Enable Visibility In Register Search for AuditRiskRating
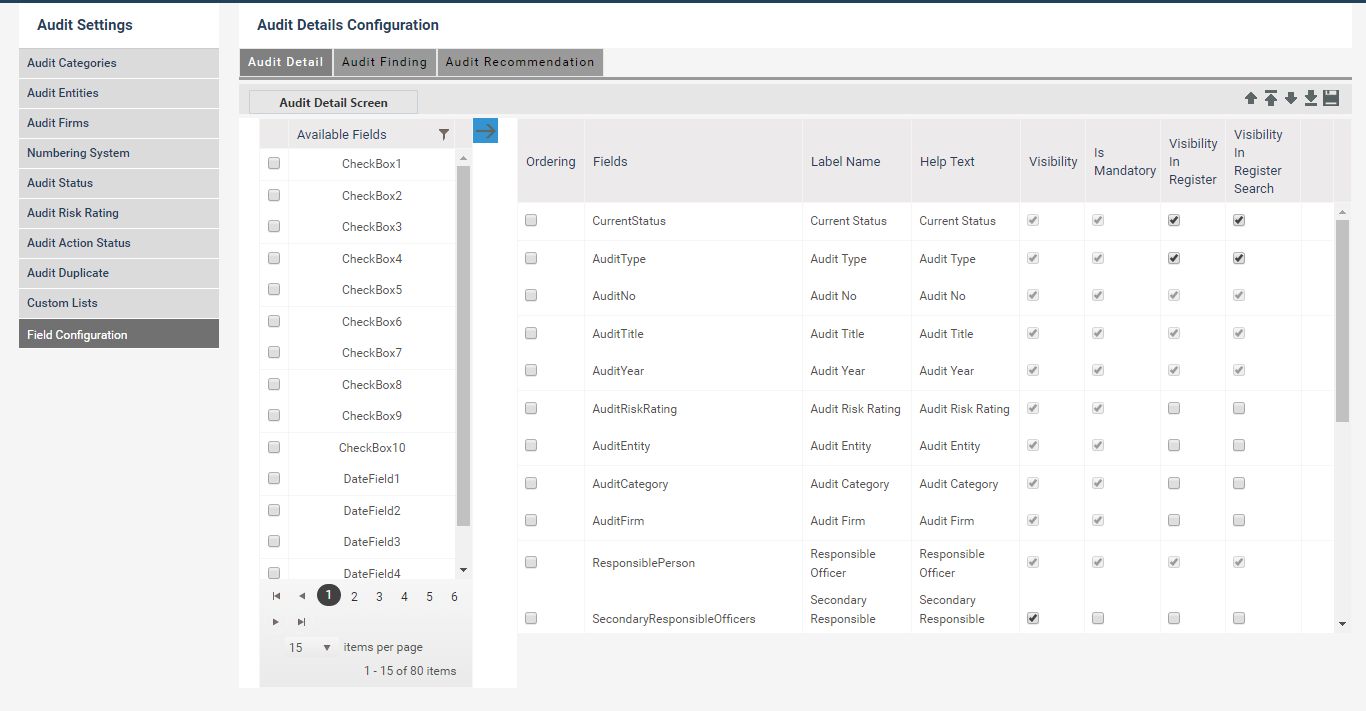 pyautogui.click(x=1238, y=407)
